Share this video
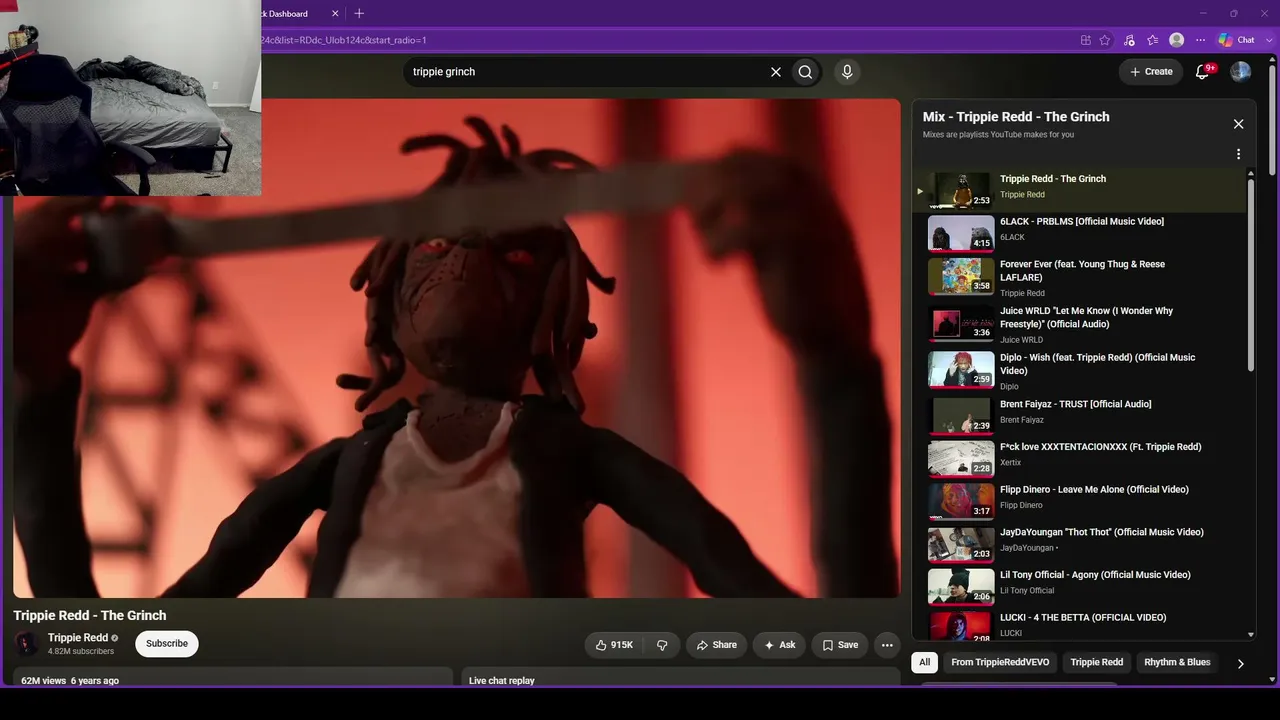The image size is (1280, 720). click(716, 645)
